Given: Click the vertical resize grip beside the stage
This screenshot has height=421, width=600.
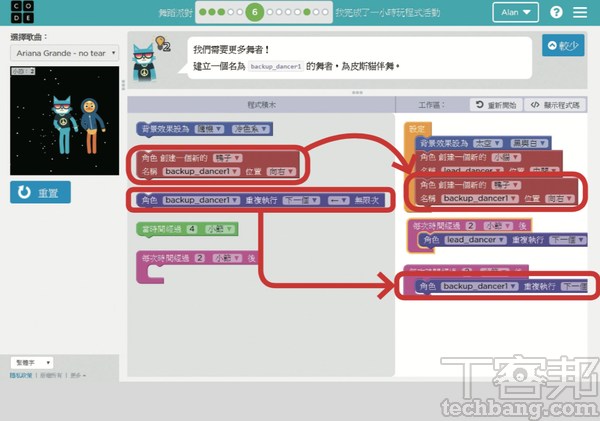Looking at the screenshot, I should click(x=123, y=85).
